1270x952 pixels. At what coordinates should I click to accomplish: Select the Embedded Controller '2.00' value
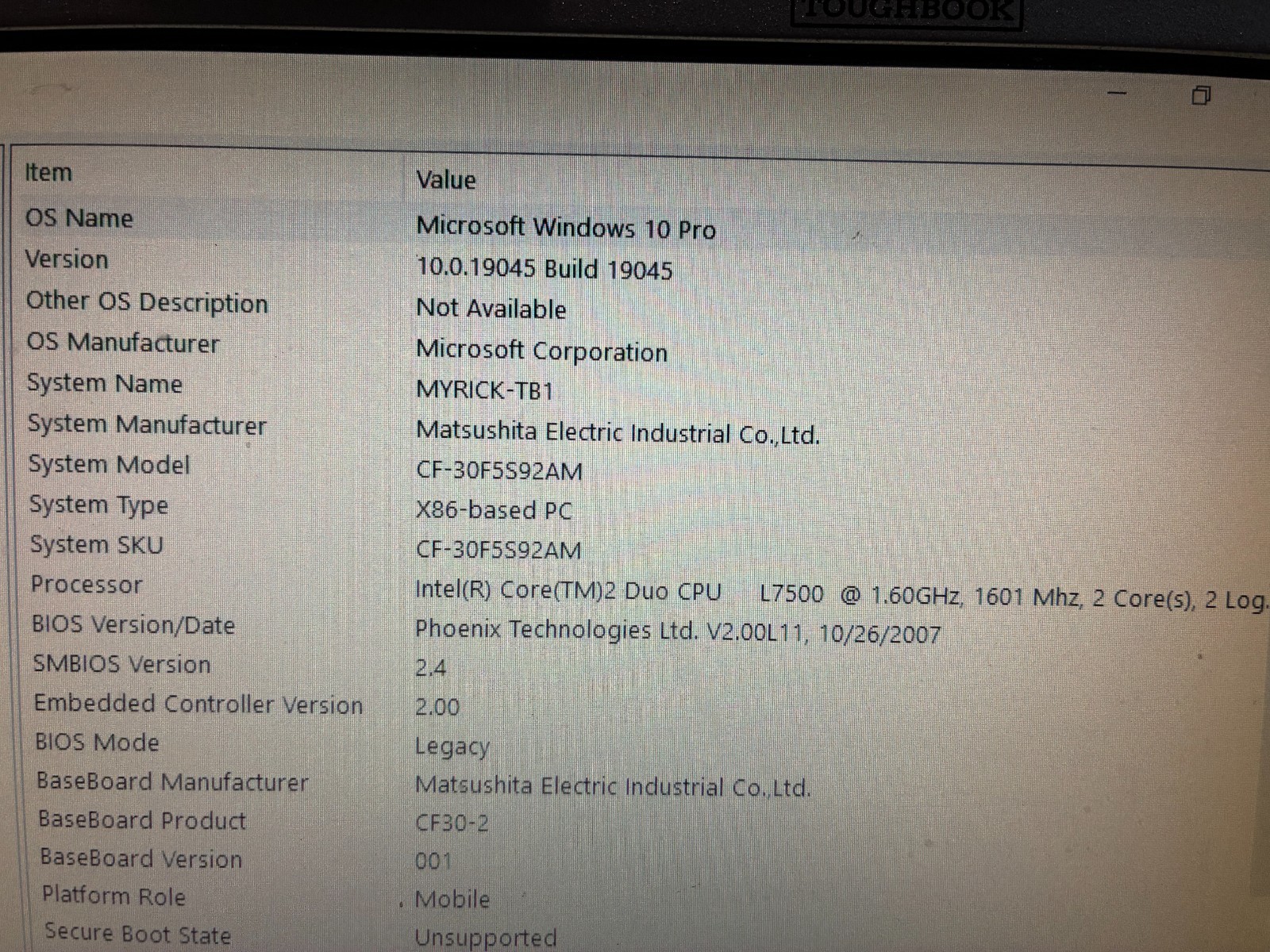437,707
